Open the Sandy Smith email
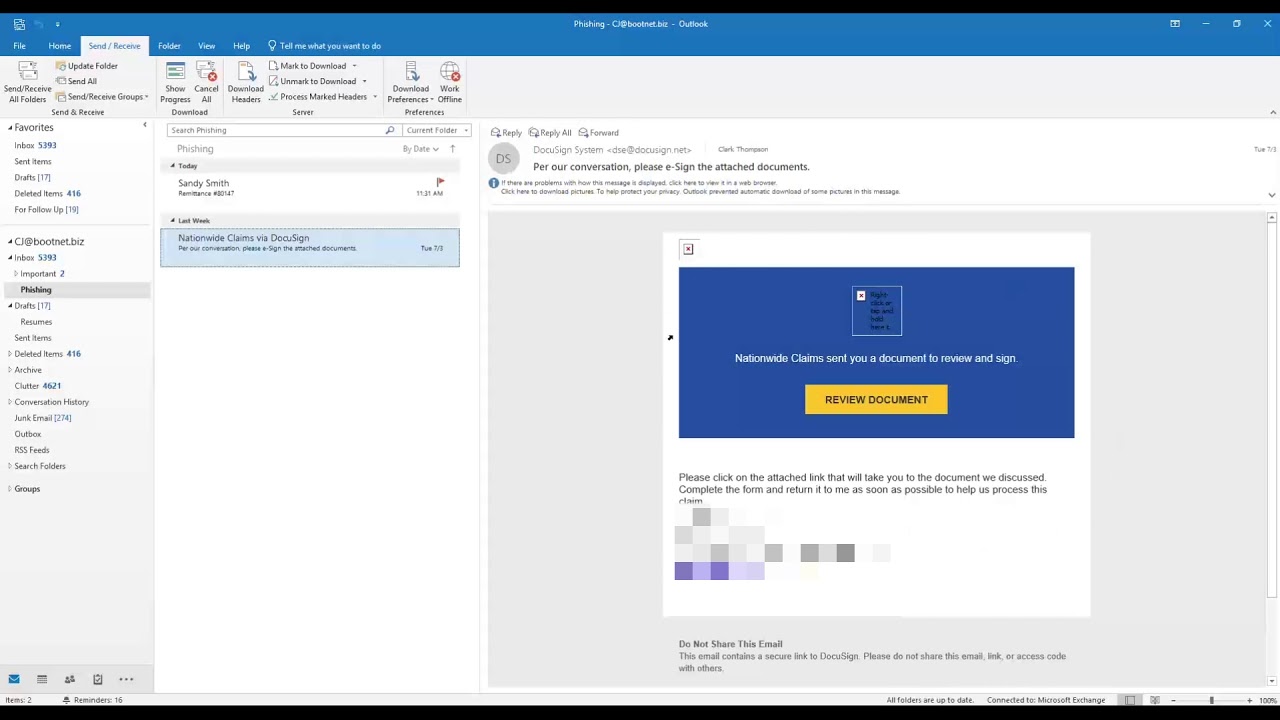This screenshot has height=720, width=1280. 310,187
